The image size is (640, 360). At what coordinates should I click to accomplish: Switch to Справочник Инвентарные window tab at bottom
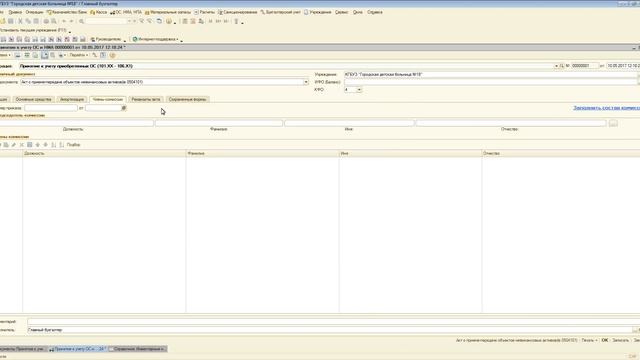click(x=138, y=349)
